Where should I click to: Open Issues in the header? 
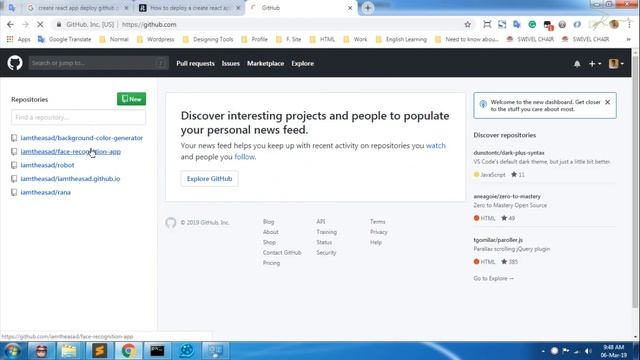[x=231, y=63]
